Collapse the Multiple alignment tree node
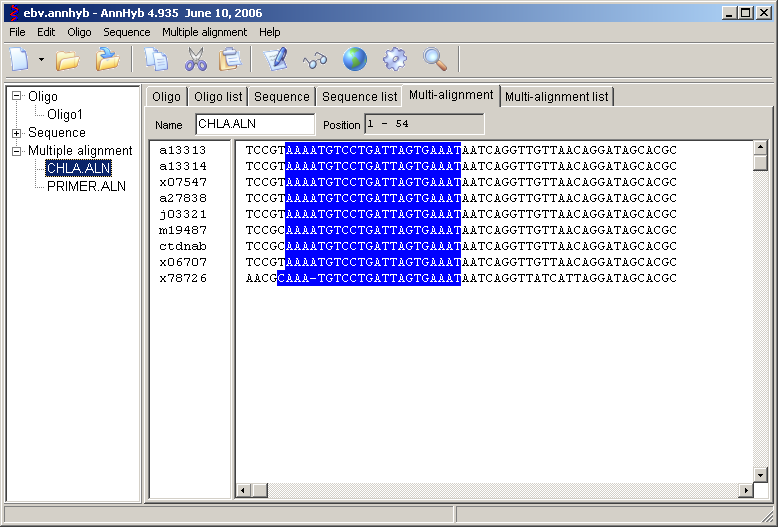The width and height of the screenshot is (778, 527). [17, 151]
